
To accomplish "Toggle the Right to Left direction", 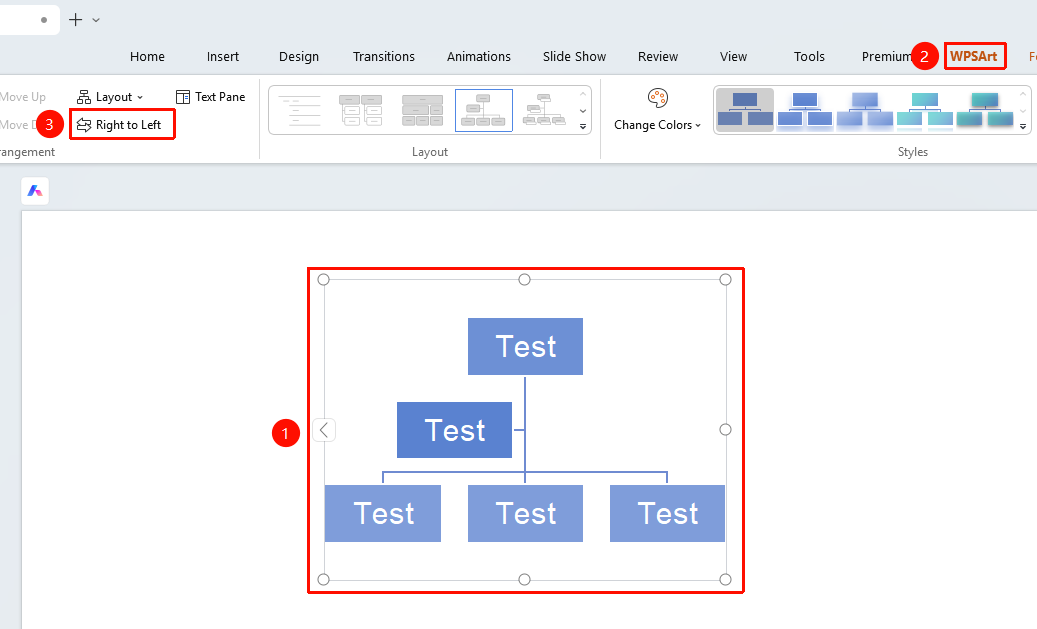I will point(119,125).
